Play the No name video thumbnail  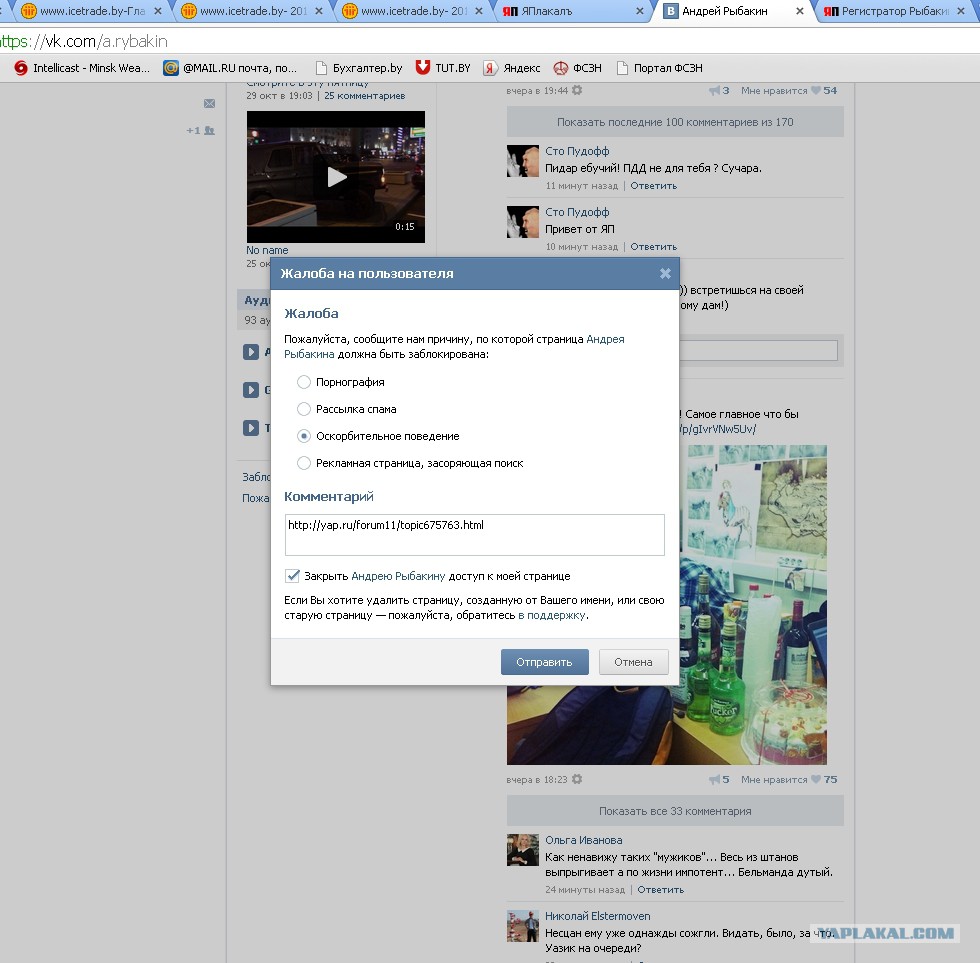pyautogui.click(x=336, y=177)
